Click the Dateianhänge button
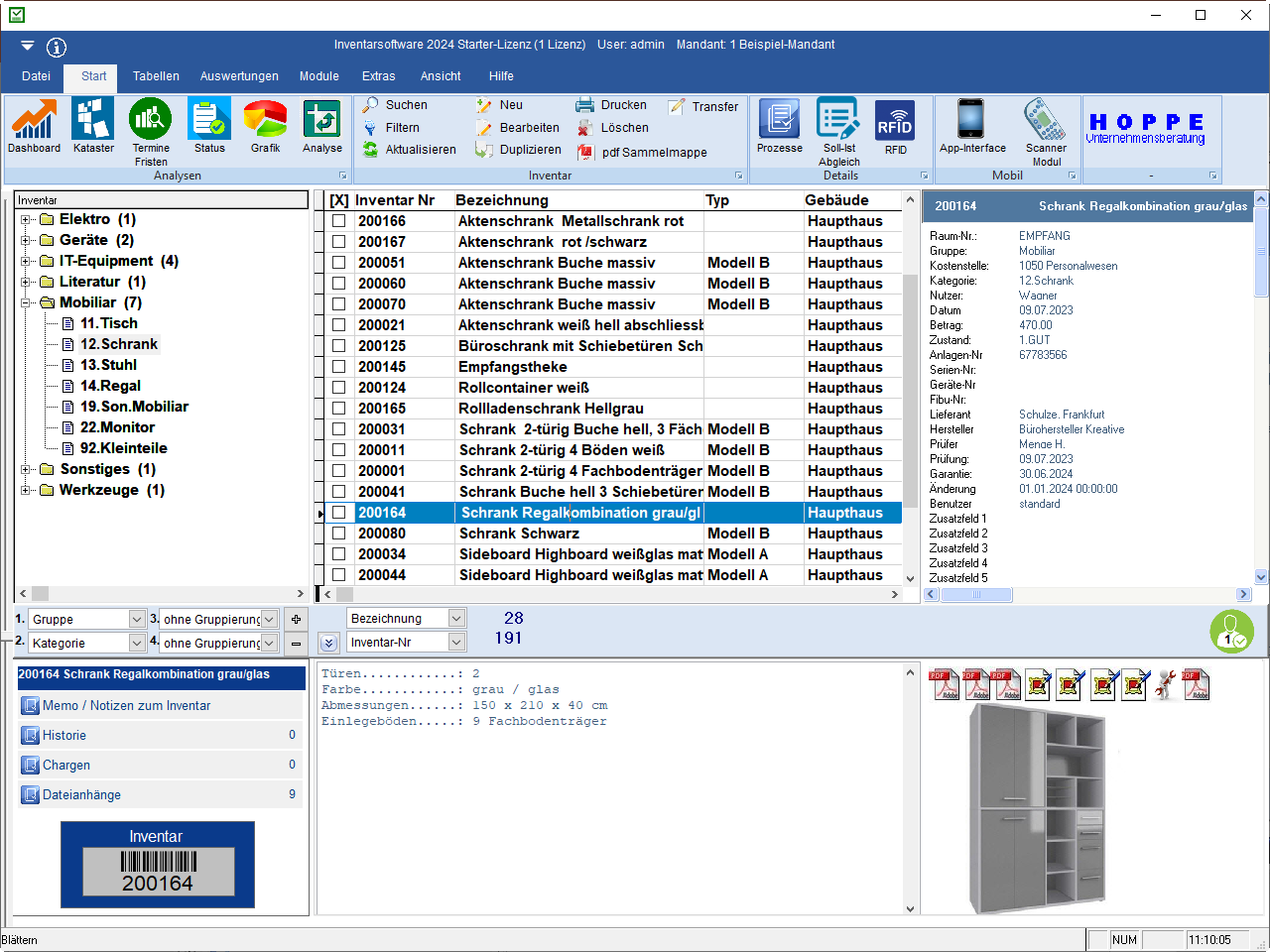The width and height of the screenshot is (1270, 952). [81, 795]
